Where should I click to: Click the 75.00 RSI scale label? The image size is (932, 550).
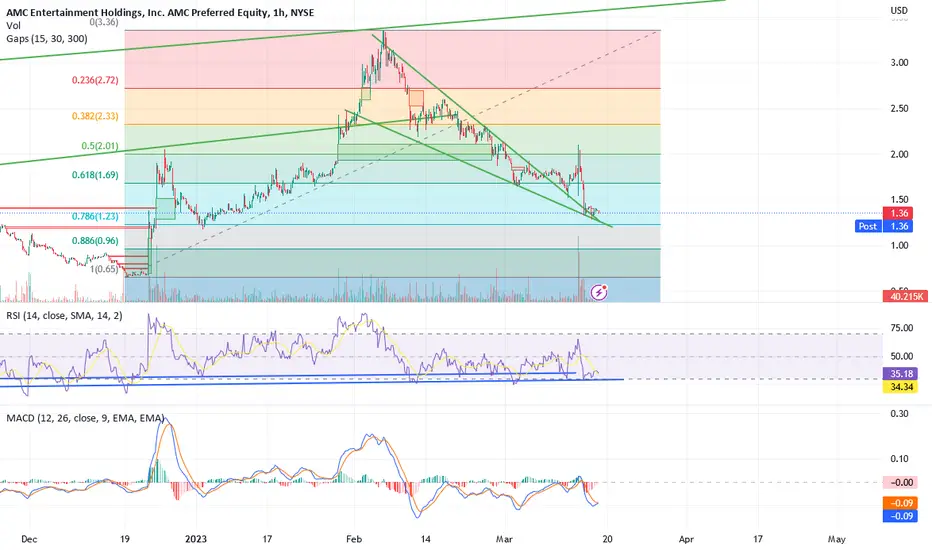tap(902, 328)
